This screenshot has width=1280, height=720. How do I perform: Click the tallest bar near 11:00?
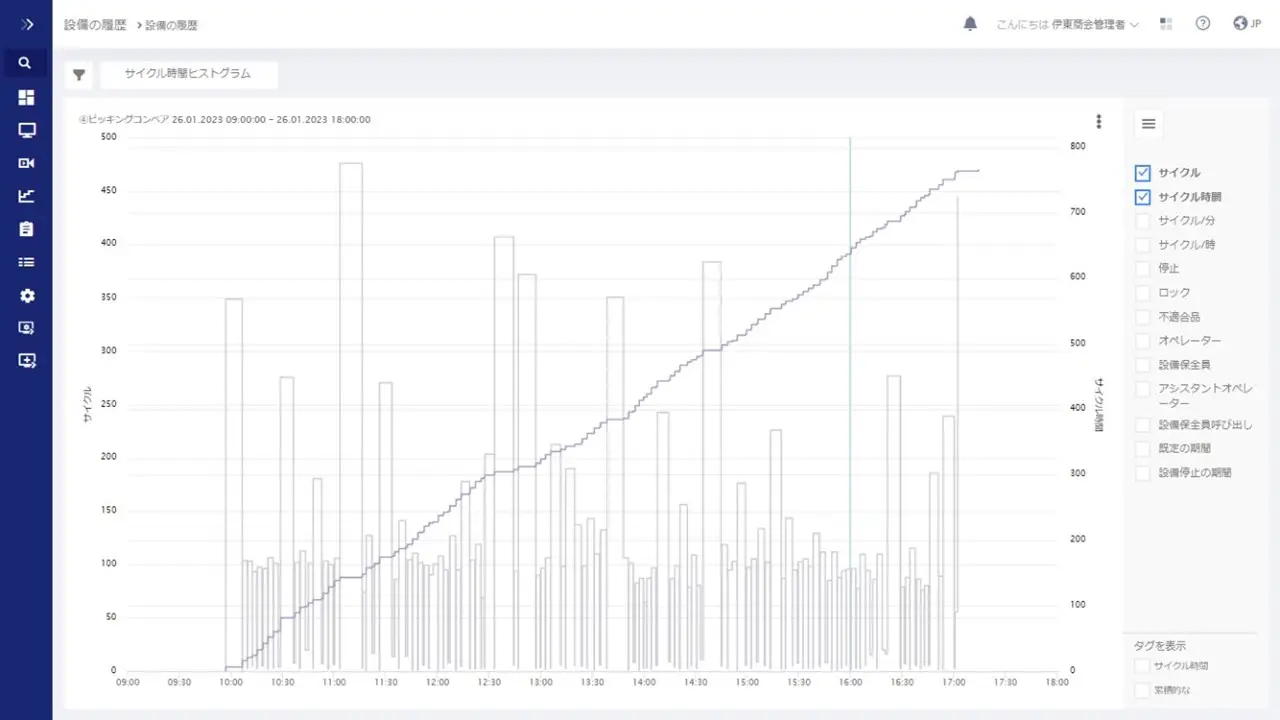pyautogui.click(x=350, y=416)
